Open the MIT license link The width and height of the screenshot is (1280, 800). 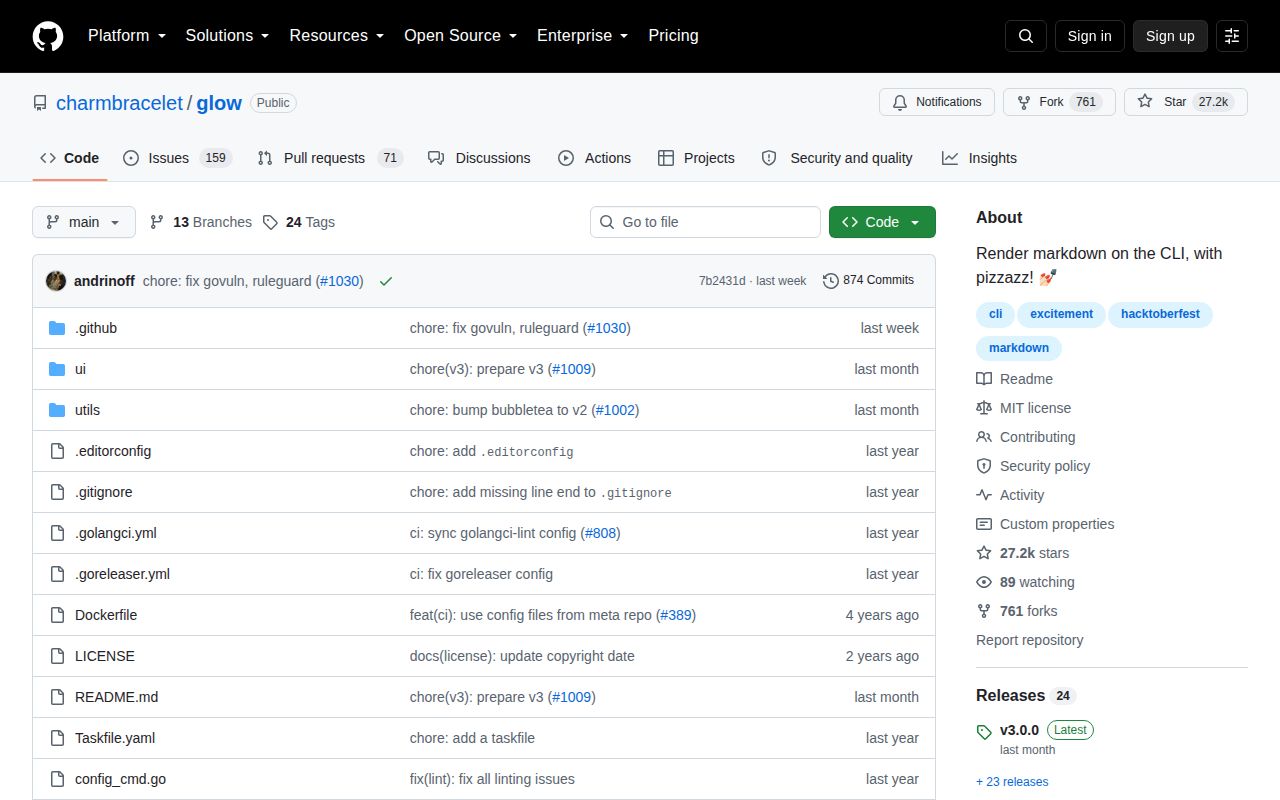pos(1023,408)
